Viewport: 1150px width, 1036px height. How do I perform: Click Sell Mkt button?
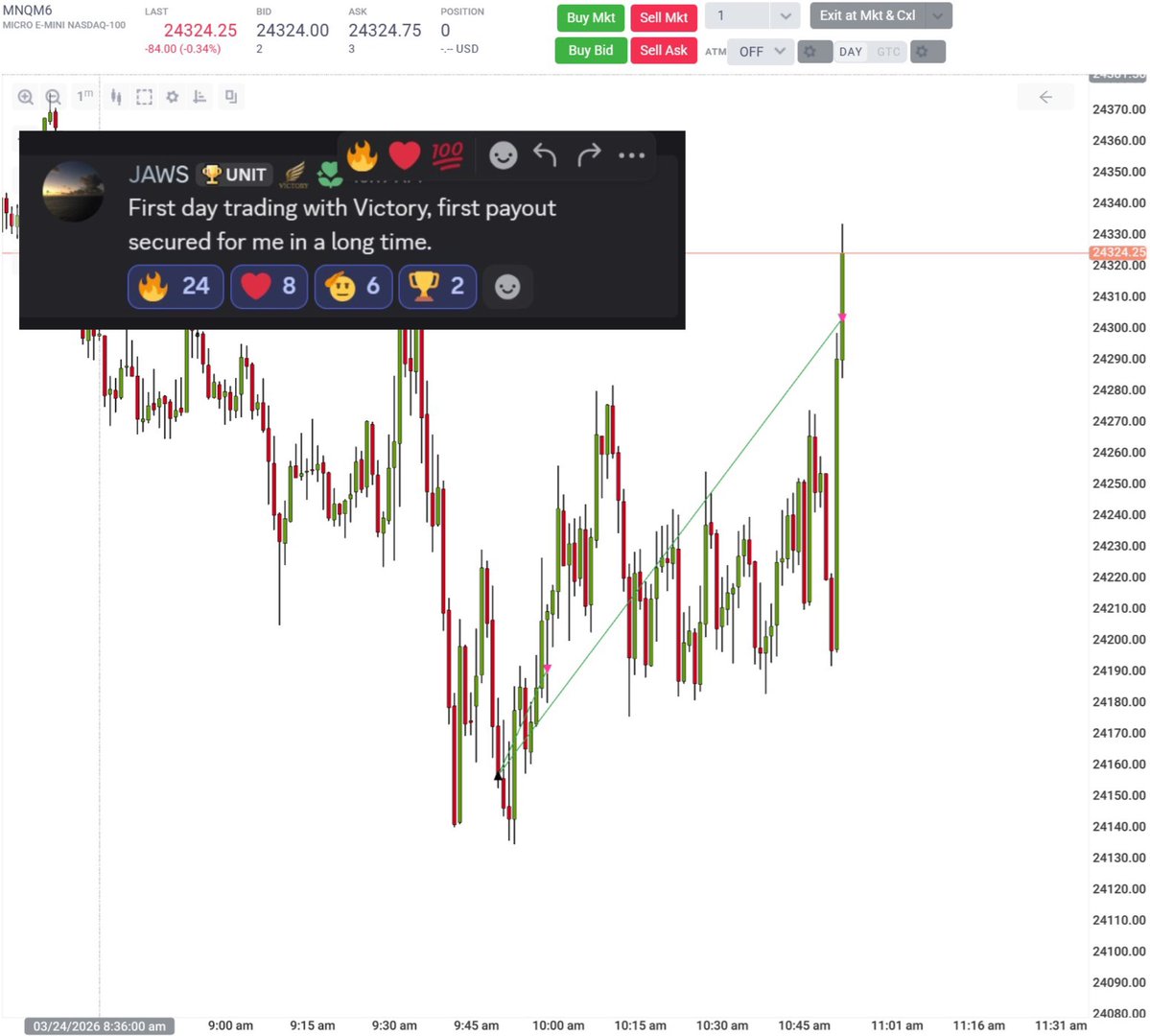pos(664,17)
